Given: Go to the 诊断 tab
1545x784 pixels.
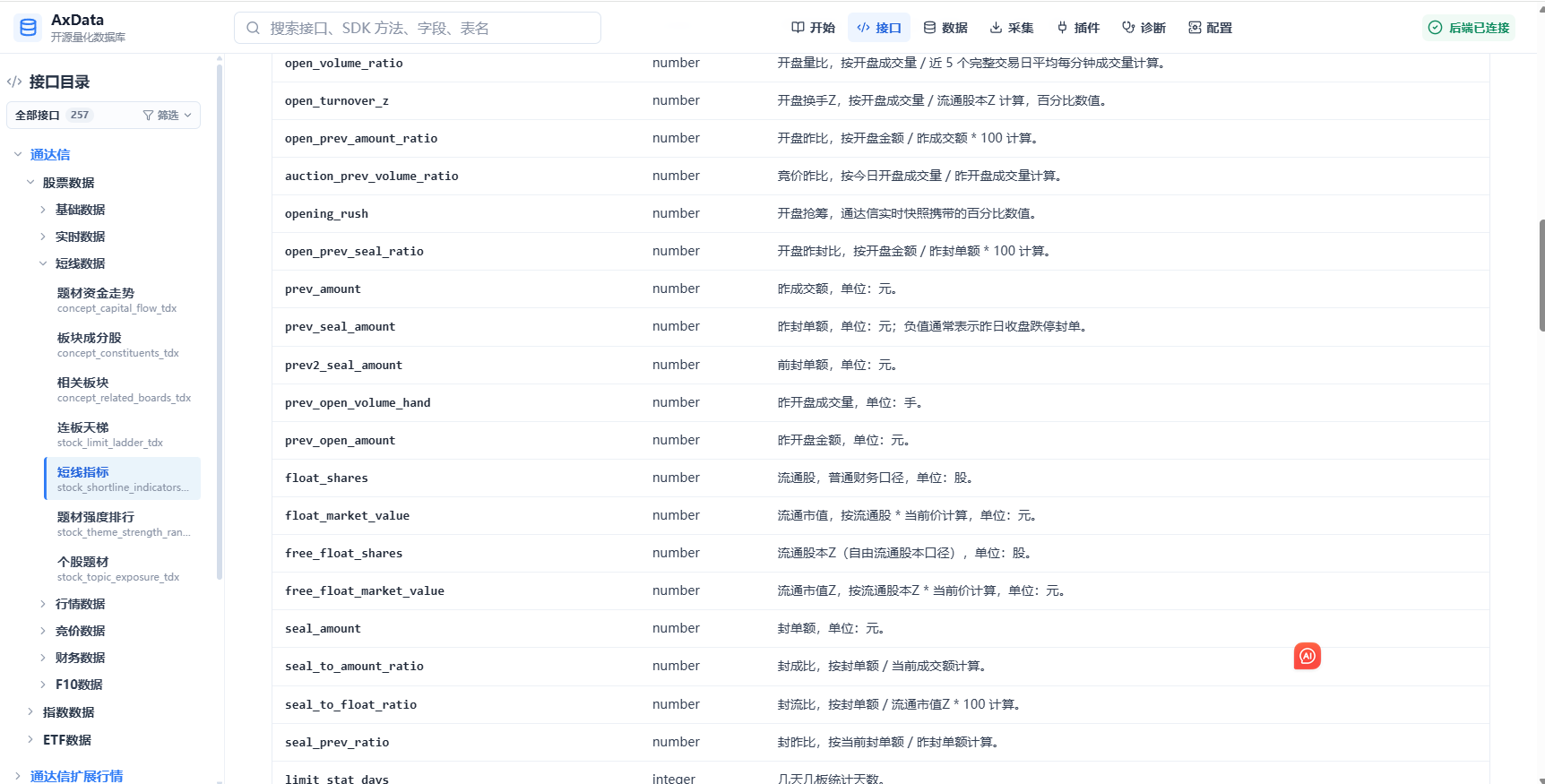Looking at the screenshot, I should (1144, 28).
